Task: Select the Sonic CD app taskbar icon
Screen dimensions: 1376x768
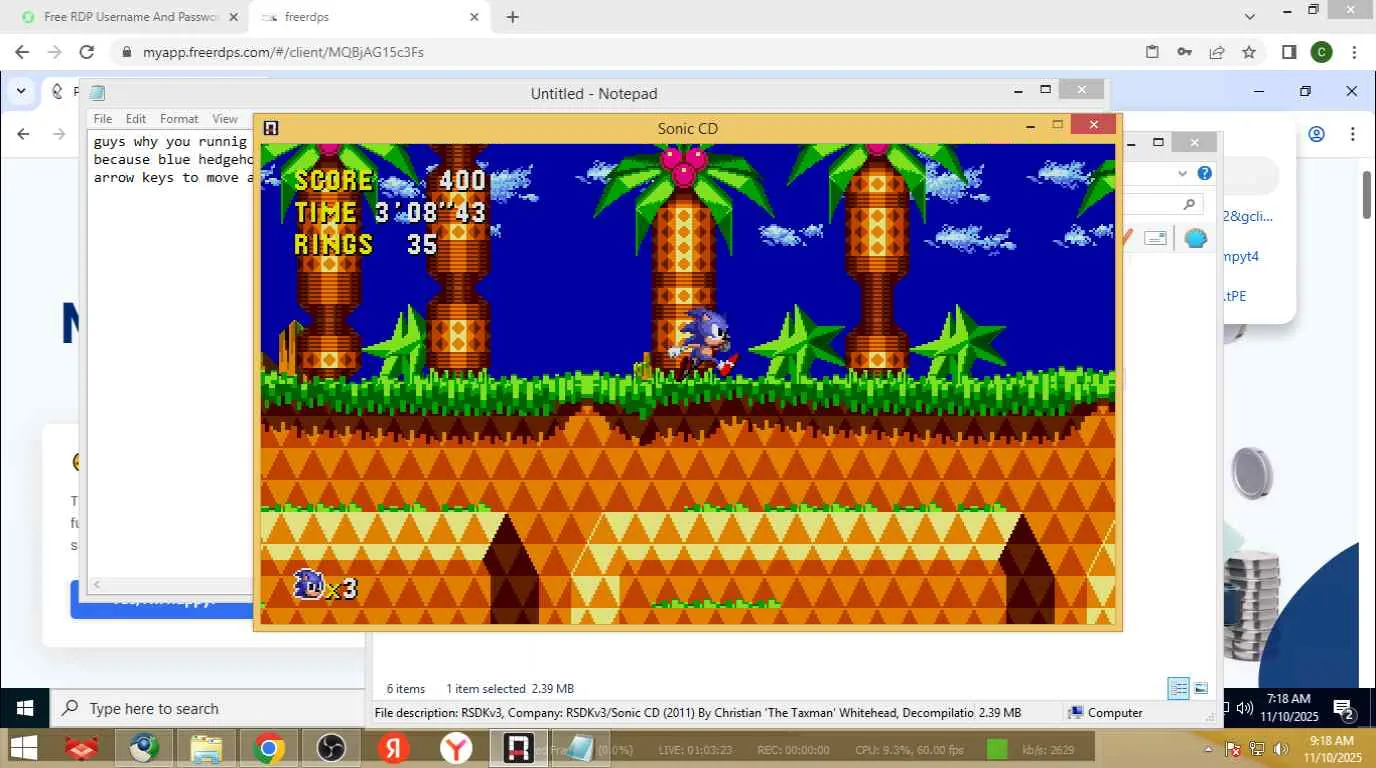Action: tap(518, 748)
